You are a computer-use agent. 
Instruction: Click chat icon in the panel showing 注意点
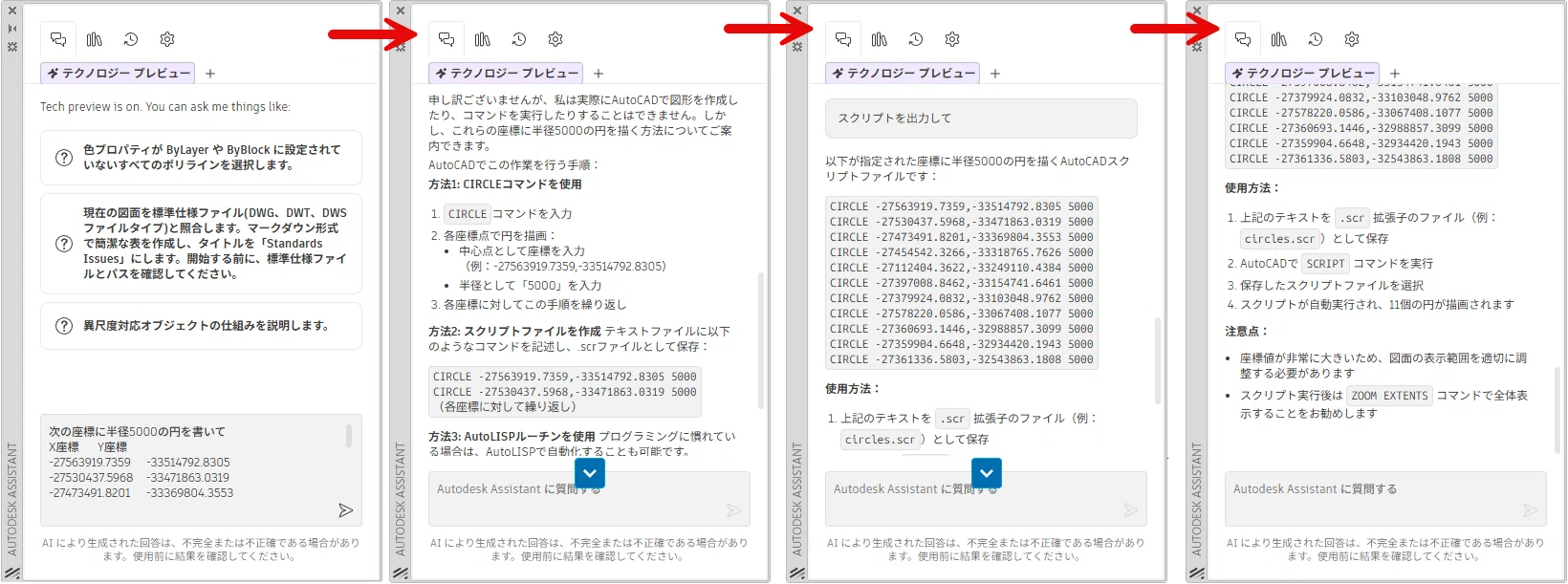[x=1243, y=39]
